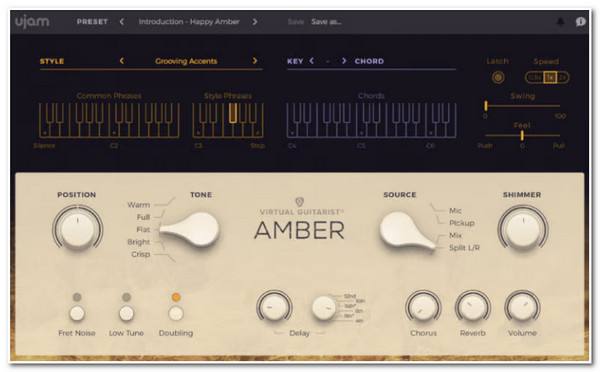
Task: Click the CHORD label
Action: (x=369, y=61)
